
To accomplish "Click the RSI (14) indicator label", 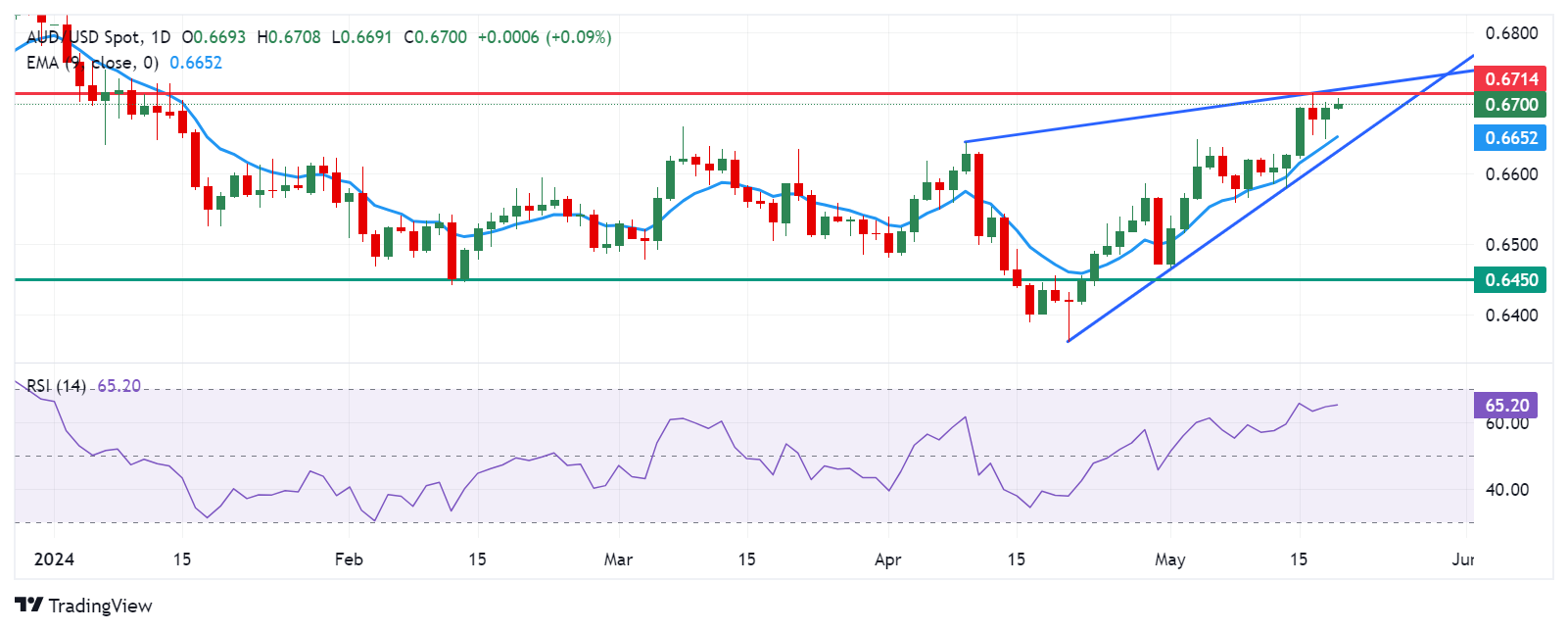I will (56, 386).
